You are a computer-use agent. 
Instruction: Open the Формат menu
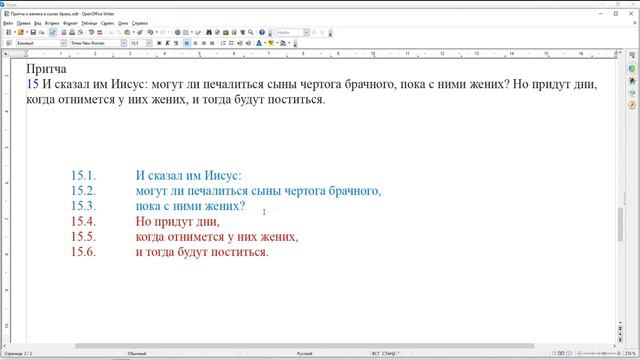(x=70, y=23)
